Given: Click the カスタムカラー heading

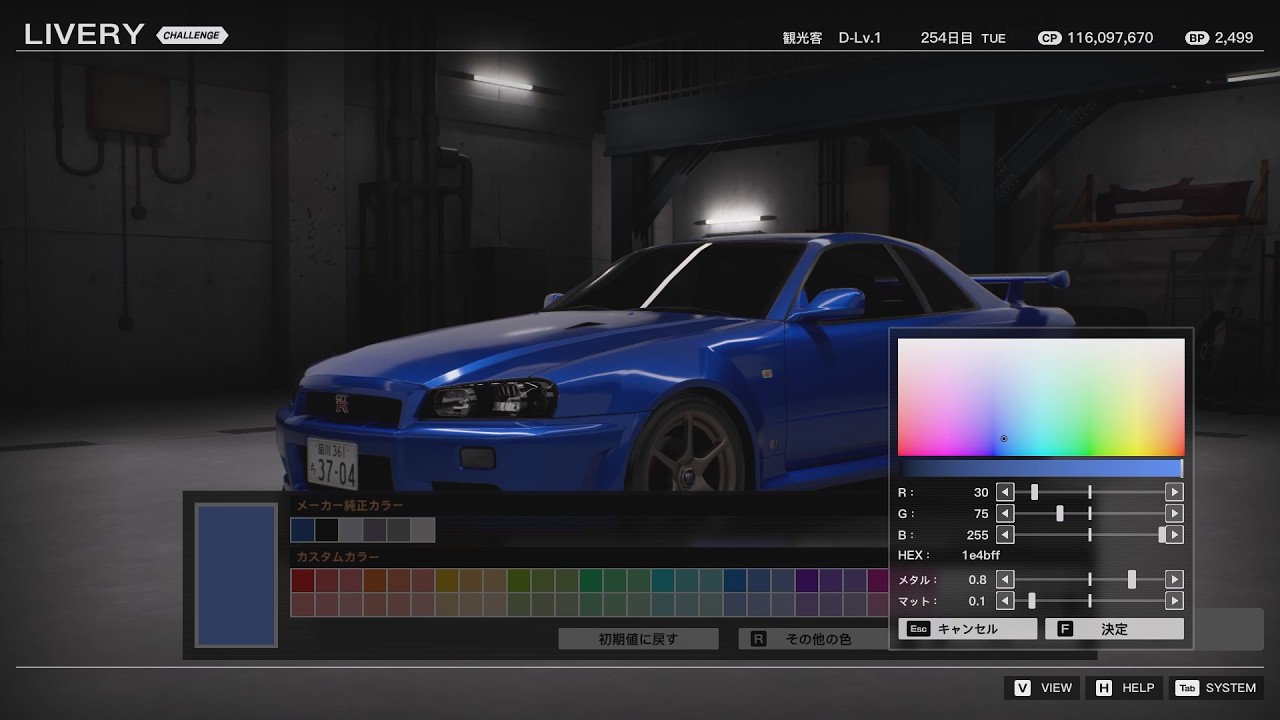Looking at the screenshot, I should (338, 557).
